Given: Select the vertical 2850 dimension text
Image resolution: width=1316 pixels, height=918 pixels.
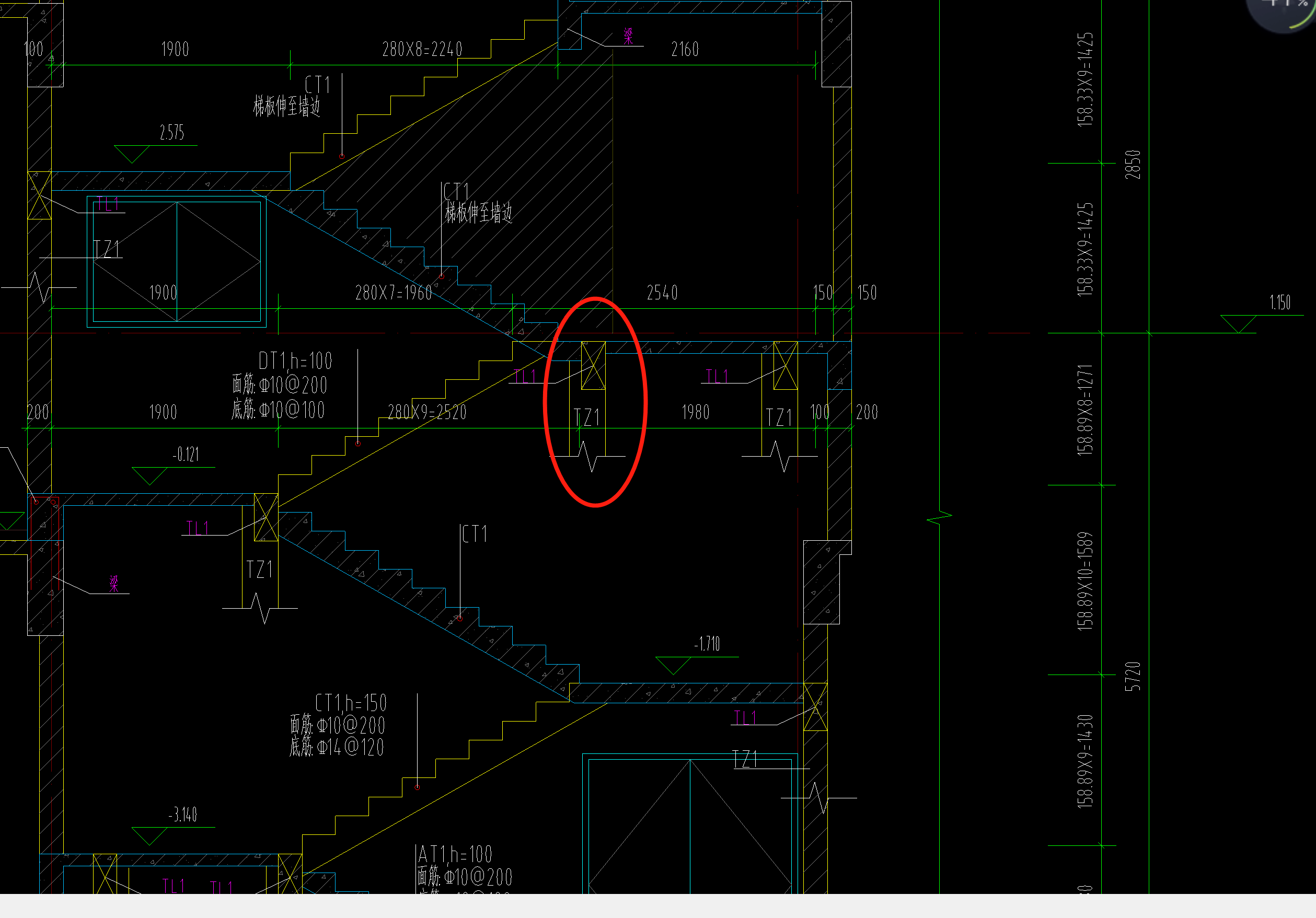Looking at the screenshot, I should point(1133,165).
